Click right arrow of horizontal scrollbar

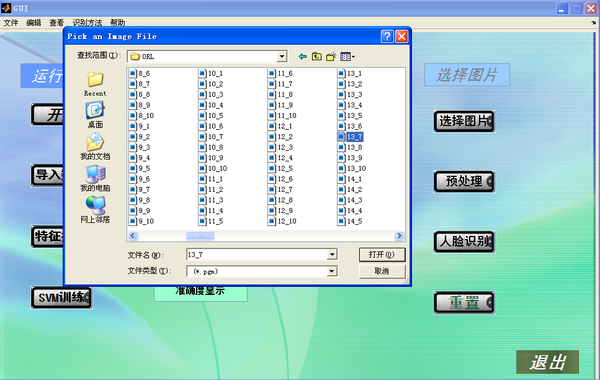point(399,236)
